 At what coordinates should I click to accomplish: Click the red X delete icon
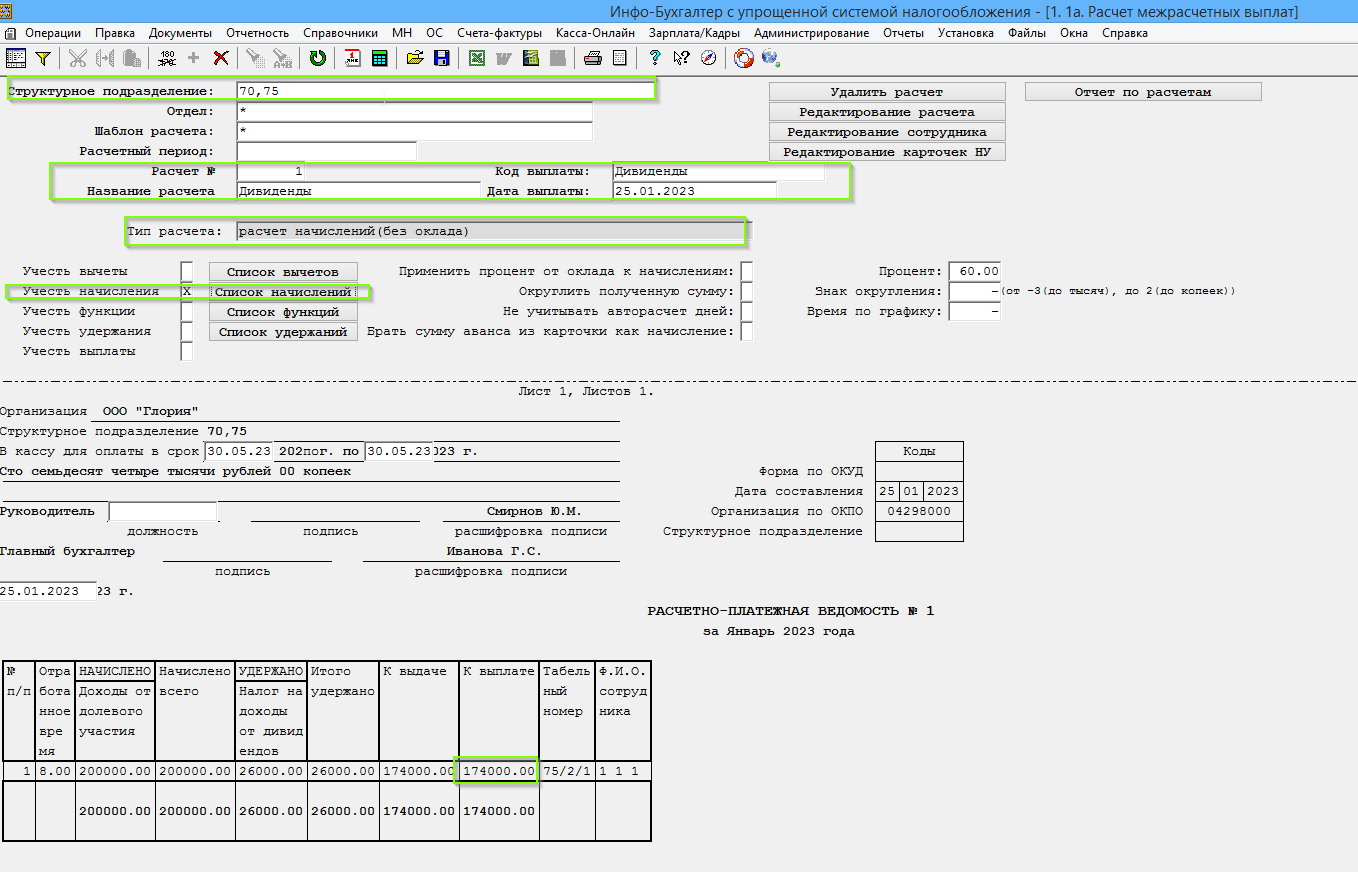pos(221,58)
